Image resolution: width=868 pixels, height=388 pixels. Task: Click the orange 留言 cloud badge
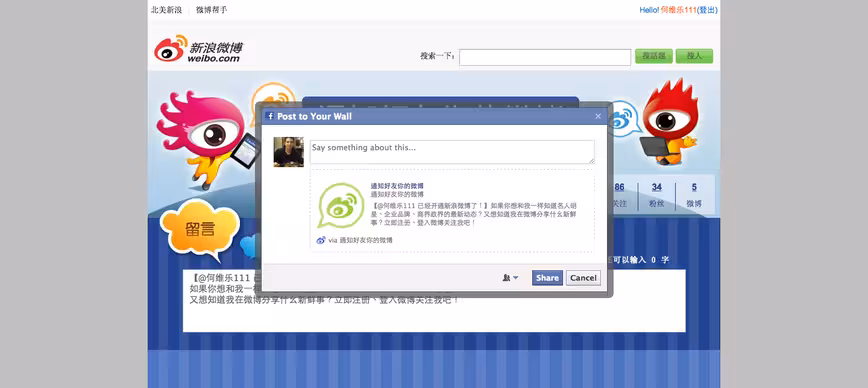coord(200,229)
